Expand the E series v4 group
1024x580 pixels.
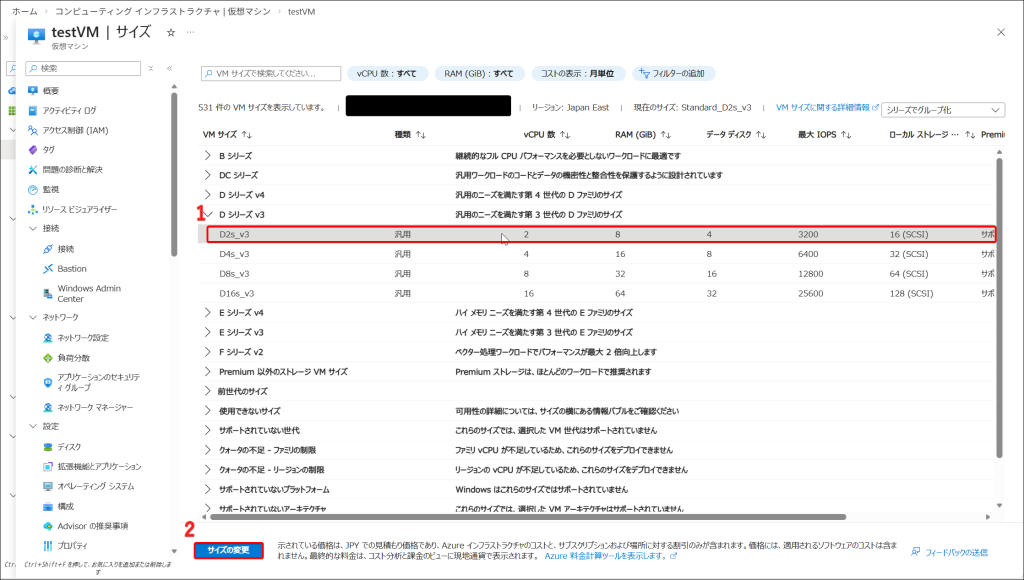pyautogui.click(x=208, y=313)
